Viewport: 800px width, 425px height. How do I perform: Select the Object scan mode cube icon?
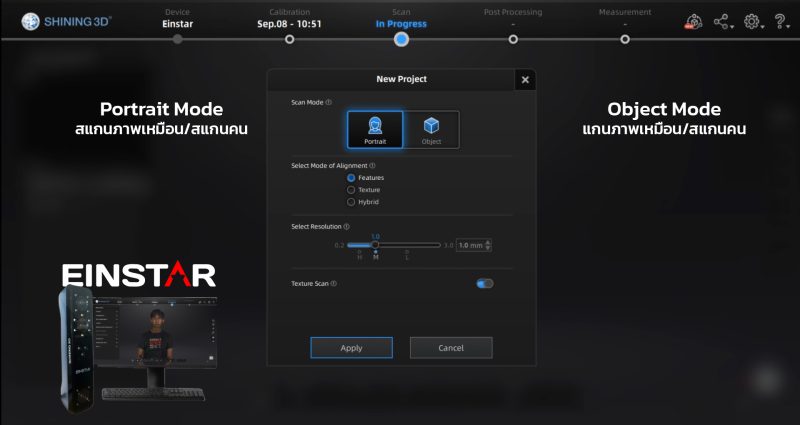(x=431, y=125)
